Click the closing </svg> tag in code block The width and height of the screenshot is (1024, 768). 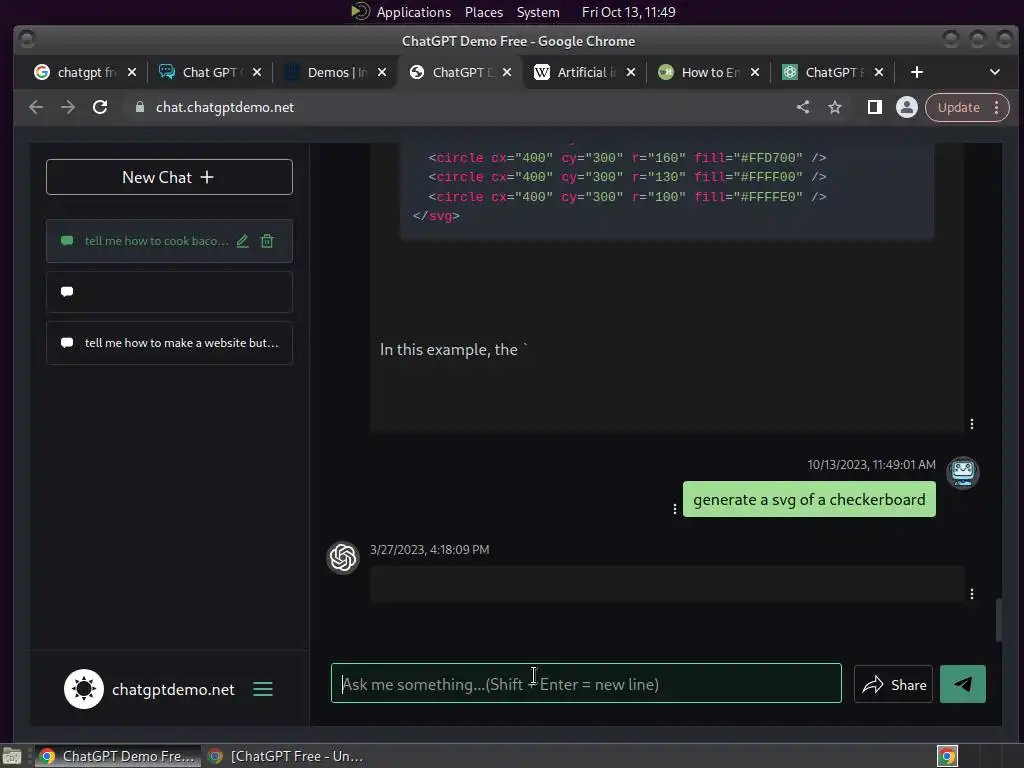click(x=436, y=216)
